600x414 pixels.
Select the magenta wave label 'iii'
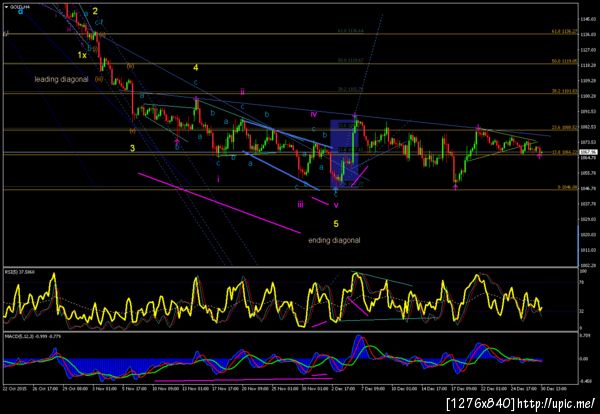coord(300,205)
